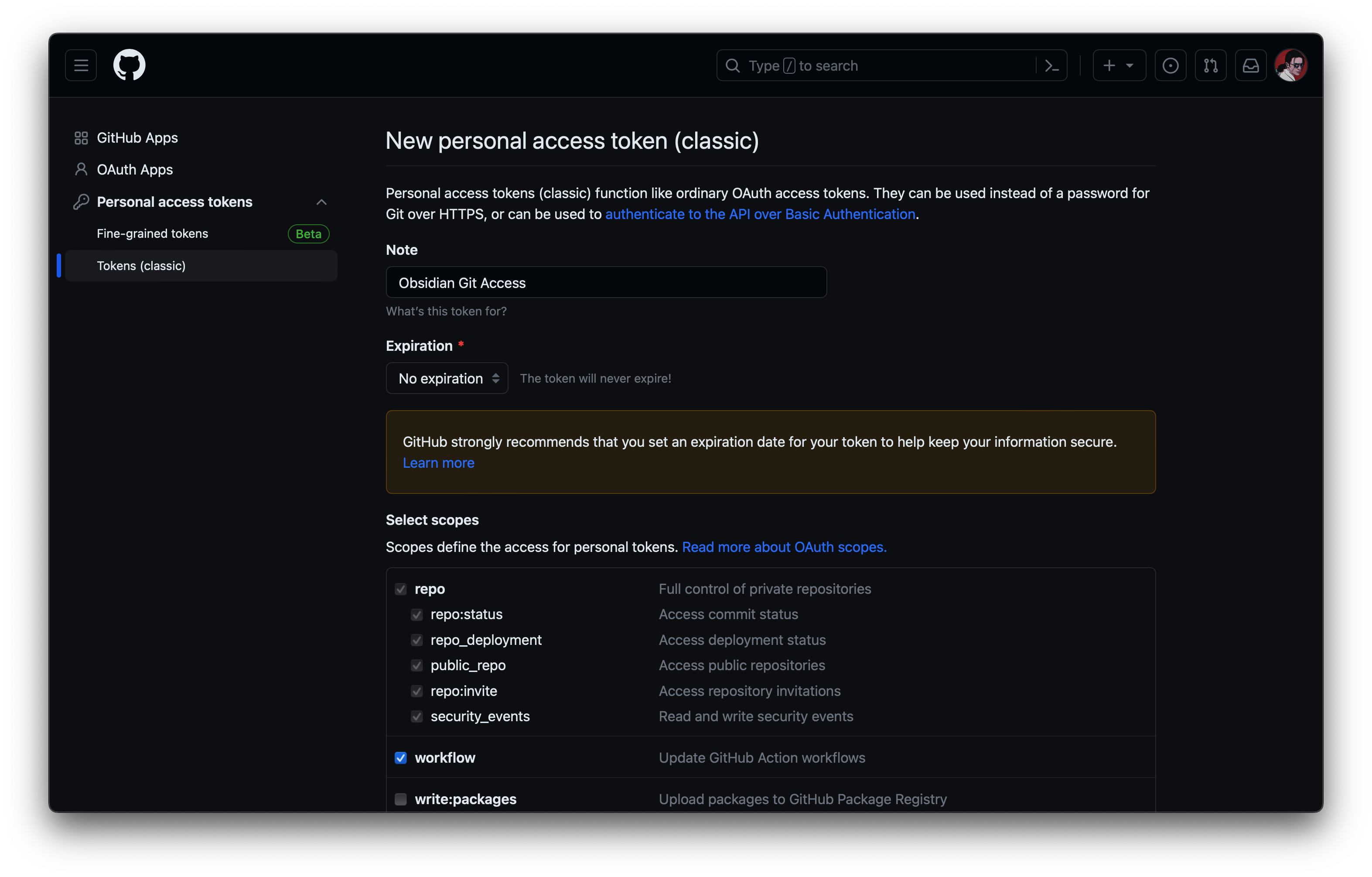Screen dimensions: 1372x877
Task: Click the Note input field
Action: (606, 282)
